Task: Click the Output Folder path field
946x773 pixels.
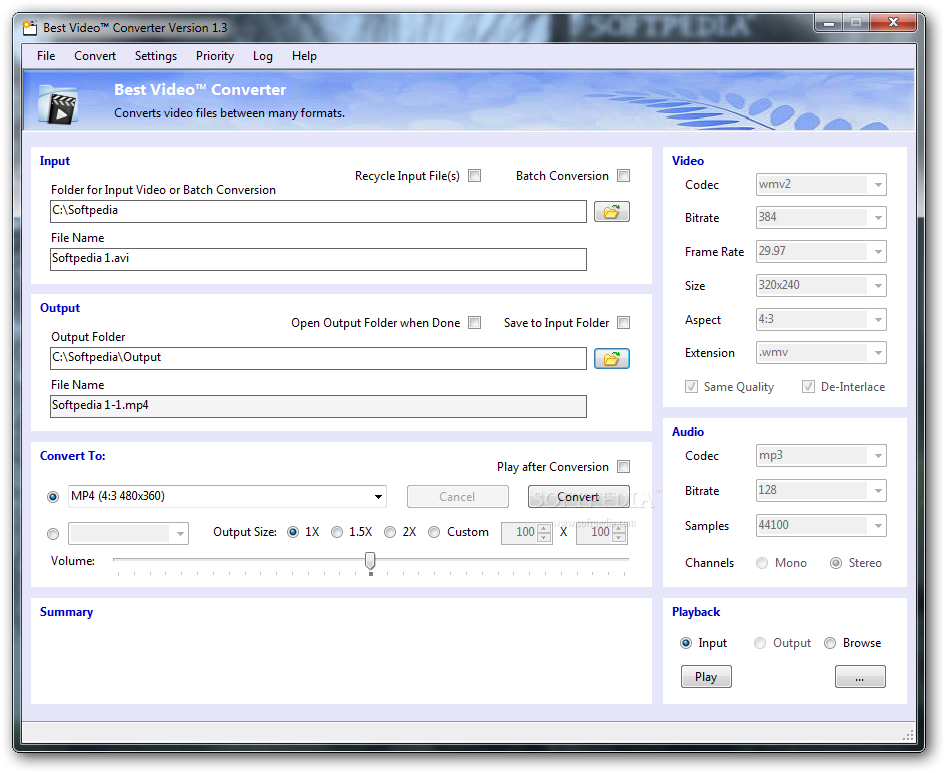Action: [318, 358]
